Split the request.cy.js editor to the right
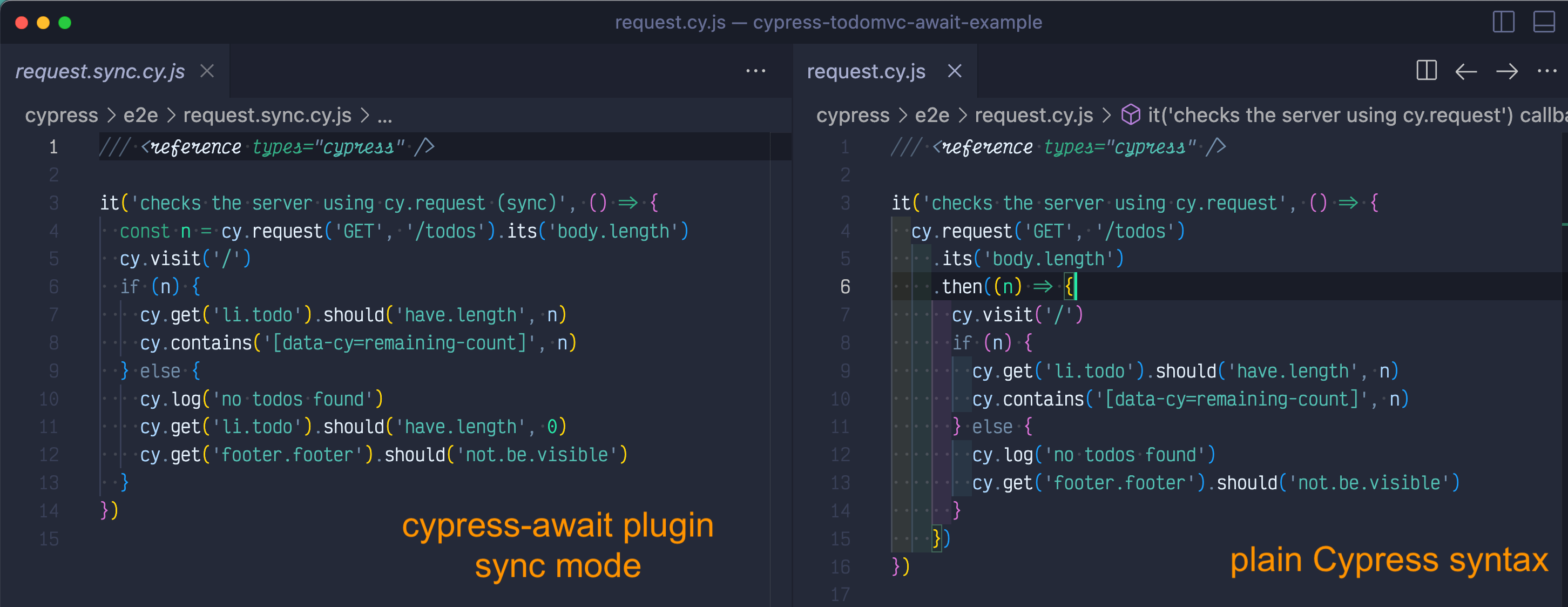 tap(1425, 71)
